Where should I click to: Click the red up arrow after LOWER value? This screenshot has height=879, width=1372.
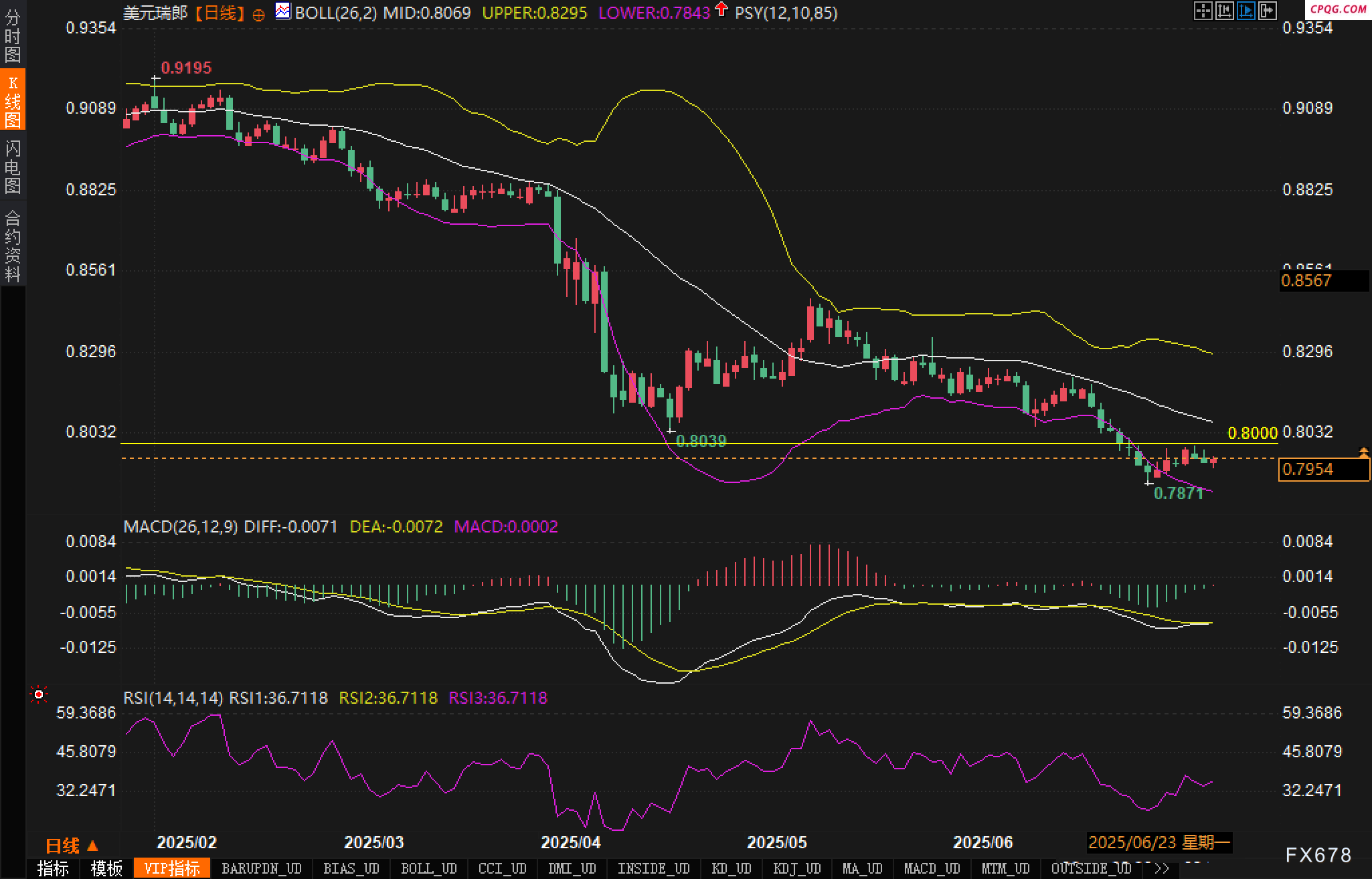(x=721, y=9)
